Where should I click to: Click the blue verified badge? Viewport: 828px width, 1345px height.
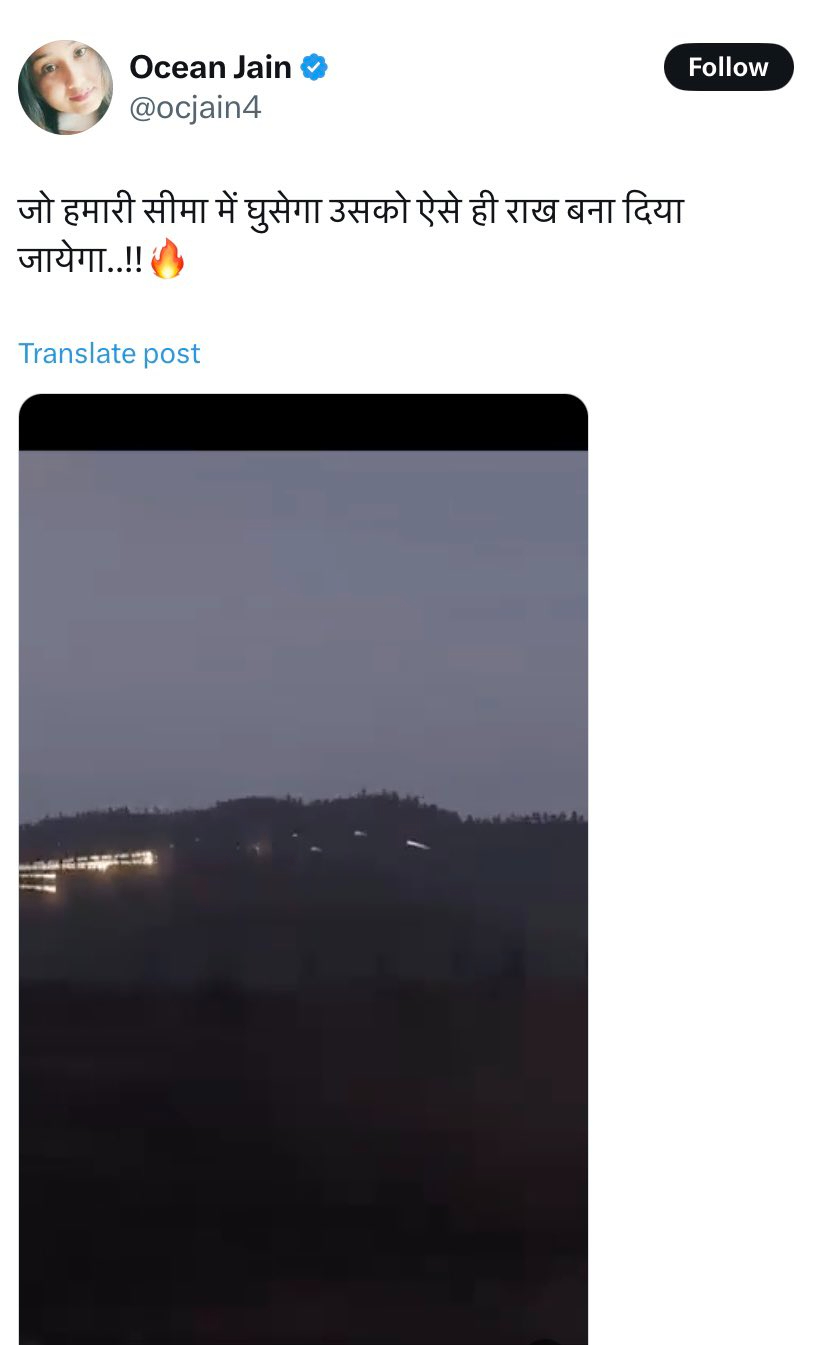(314, 67)
